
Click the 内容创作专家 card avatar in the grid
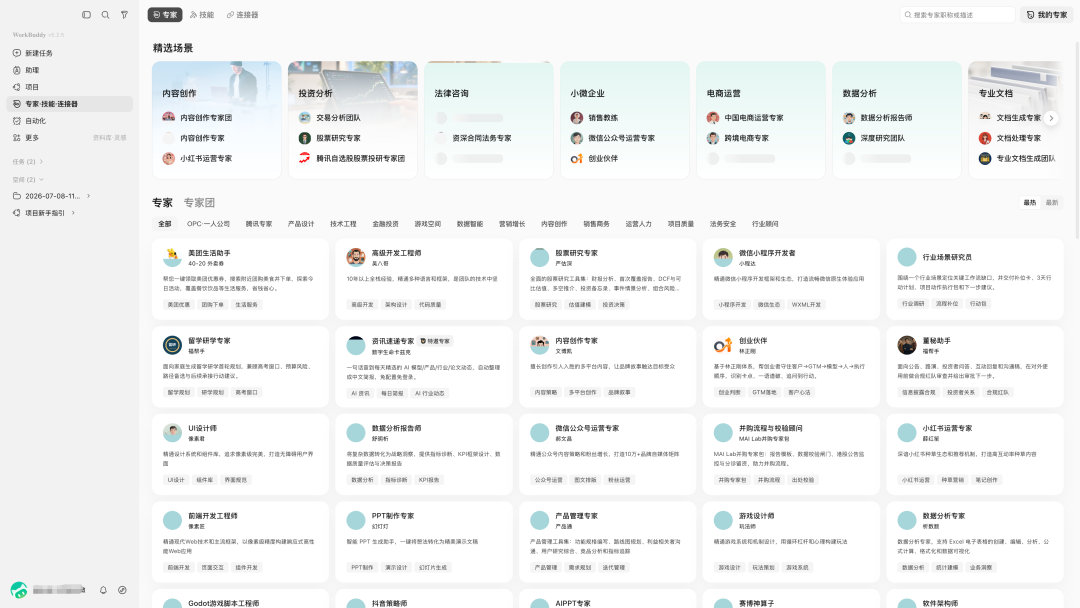click(x=539, y=345)
